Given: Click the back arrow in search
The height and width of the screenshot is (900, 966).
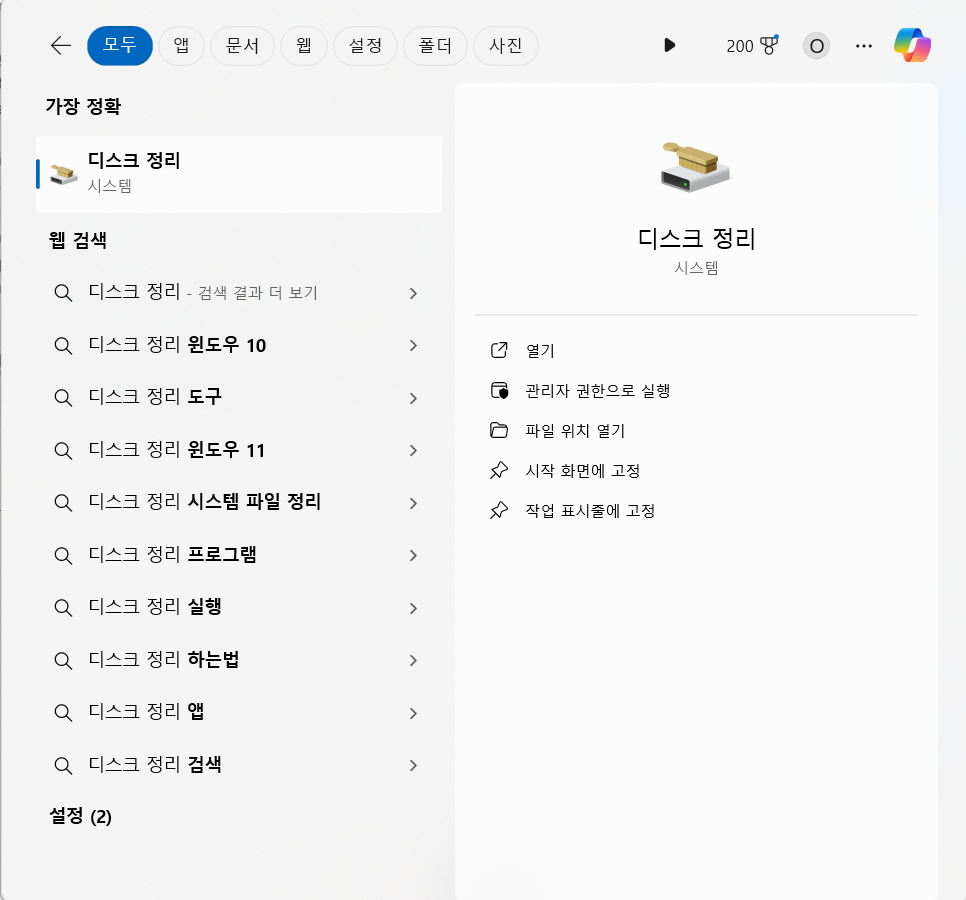Looking at the screenshot, I should pyautogui.click(x=60, y=45).
